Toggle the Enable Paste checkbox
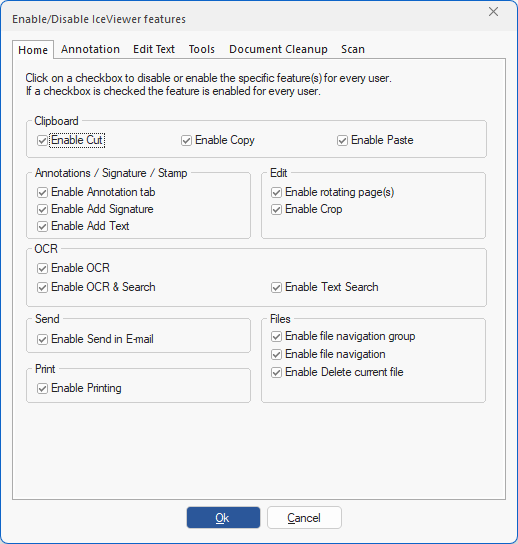The image size is (518, 544). tap(342, 141)
